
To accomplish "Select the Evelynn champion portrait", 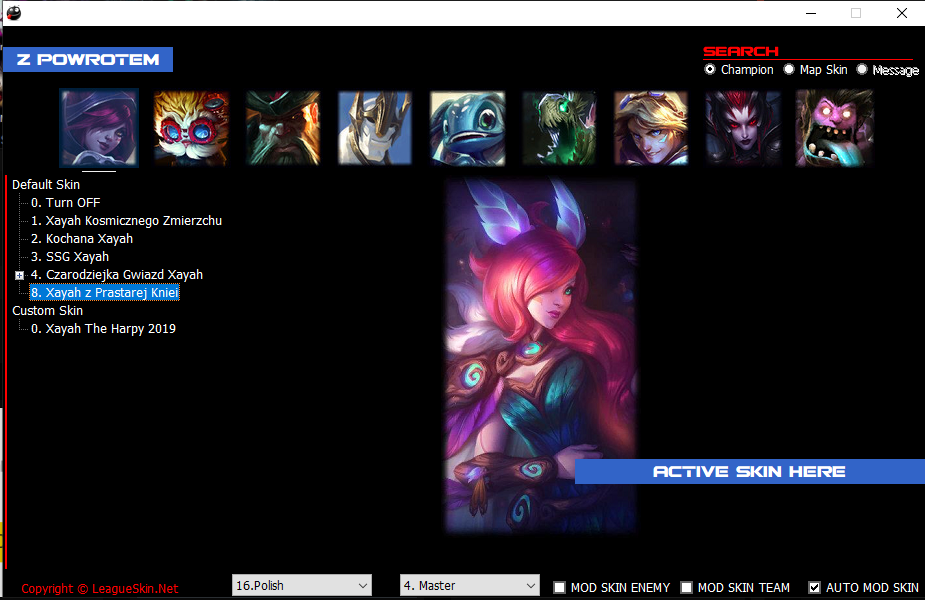I will [x=743, y=128].
